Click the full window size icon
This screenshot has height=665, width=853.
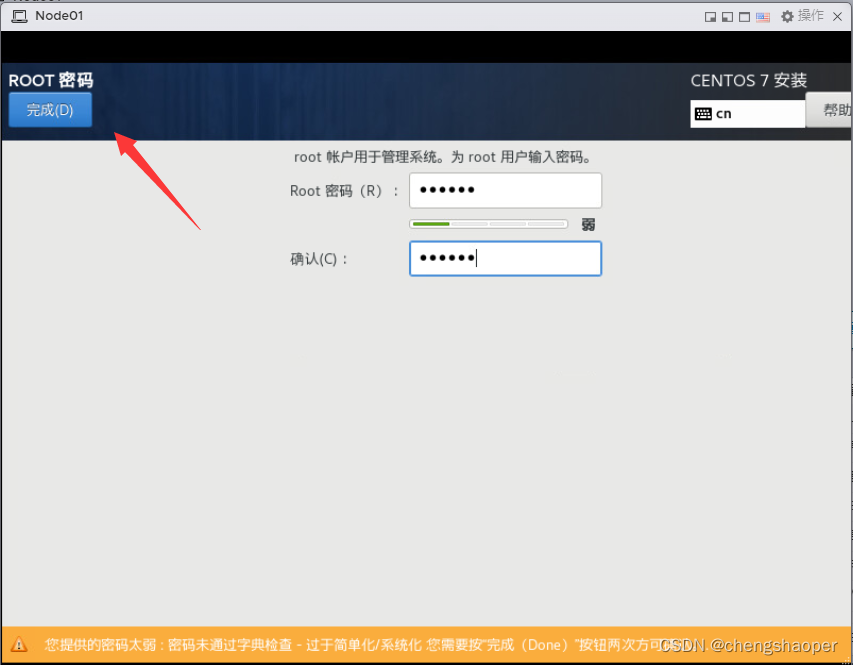tap(744, 17)
